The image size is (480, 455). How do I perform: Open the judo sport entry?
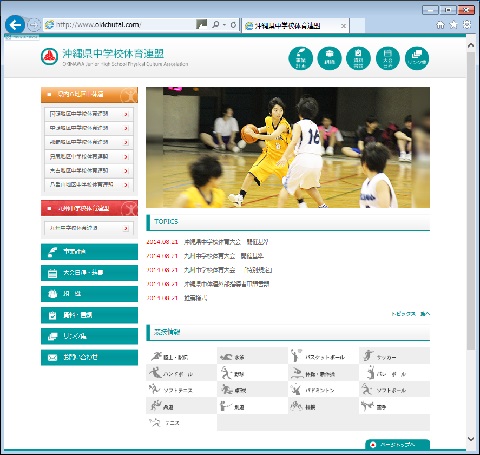click(182, 406)
